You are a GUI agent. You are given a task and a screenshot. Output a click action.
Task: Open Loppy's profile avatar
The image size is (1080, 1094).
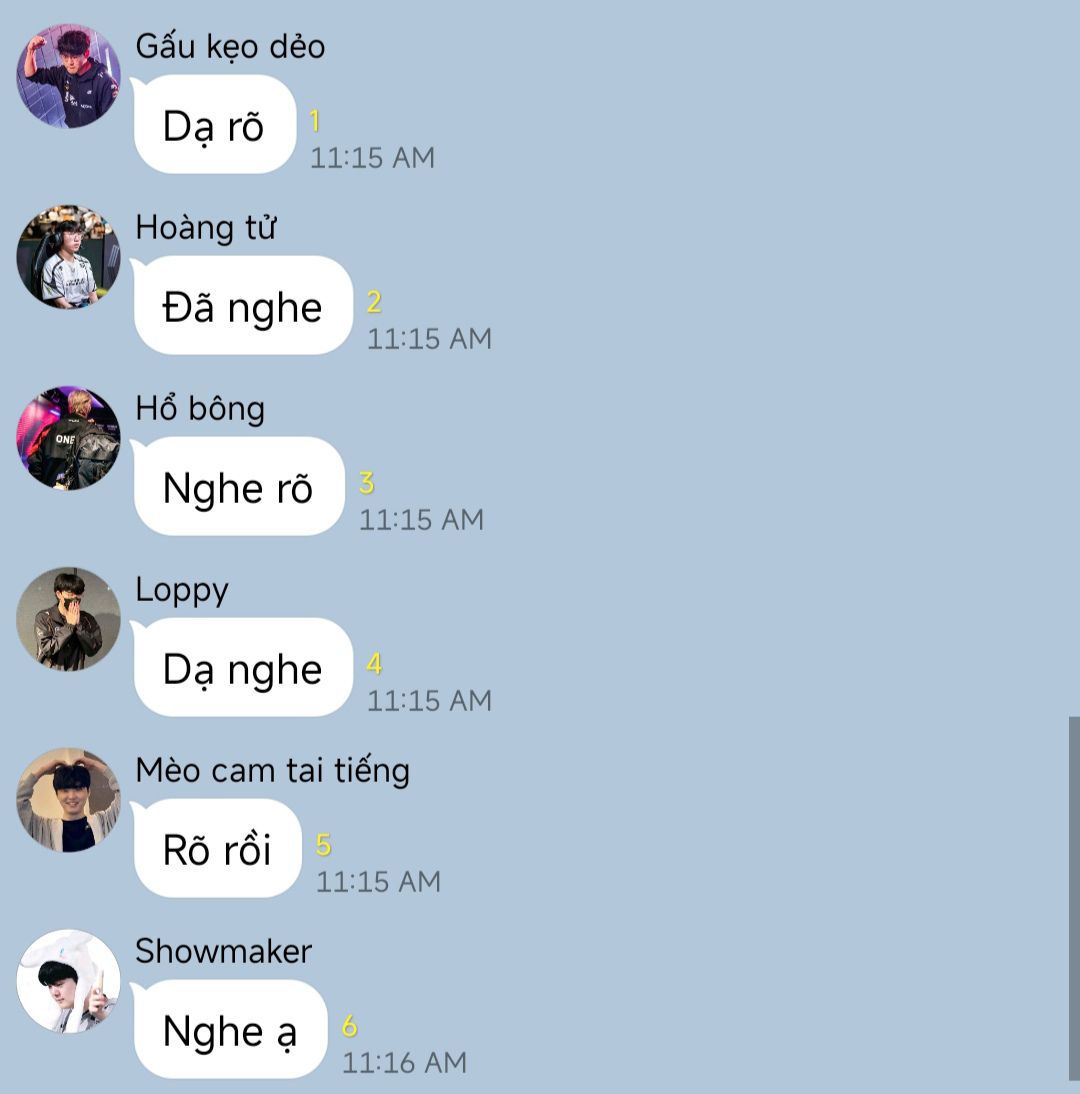[x=68, y=619]
